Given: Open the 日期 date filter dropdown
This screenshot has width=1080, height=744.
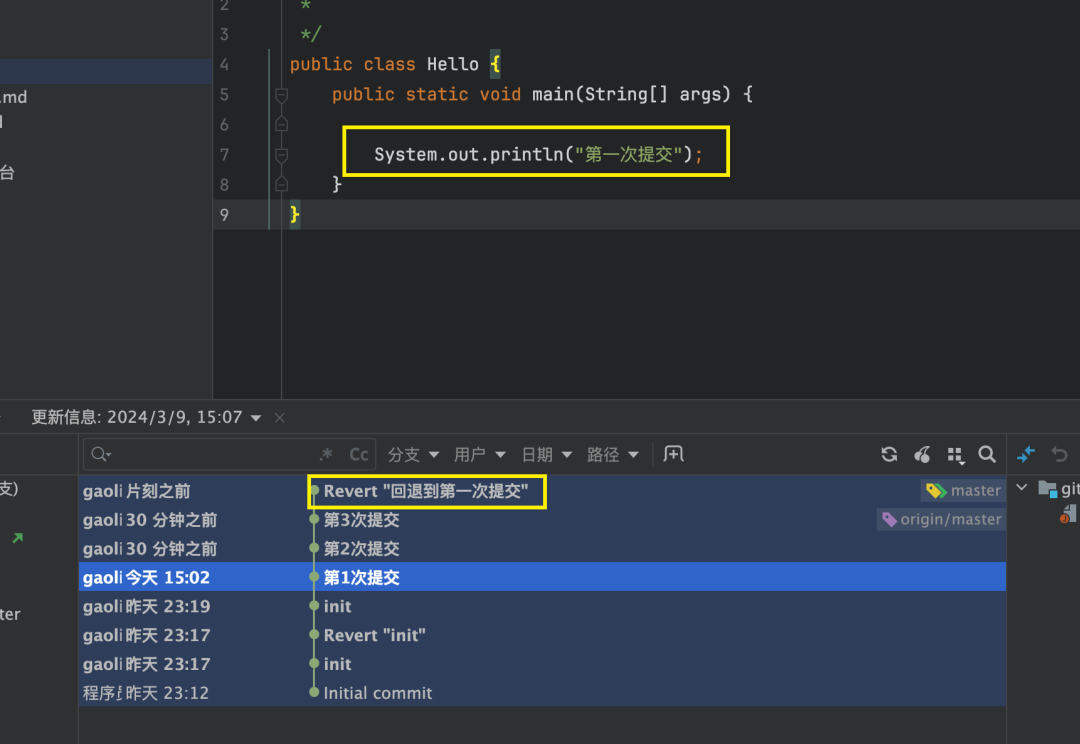Looking at the screenshot, I should coord(546,455).
